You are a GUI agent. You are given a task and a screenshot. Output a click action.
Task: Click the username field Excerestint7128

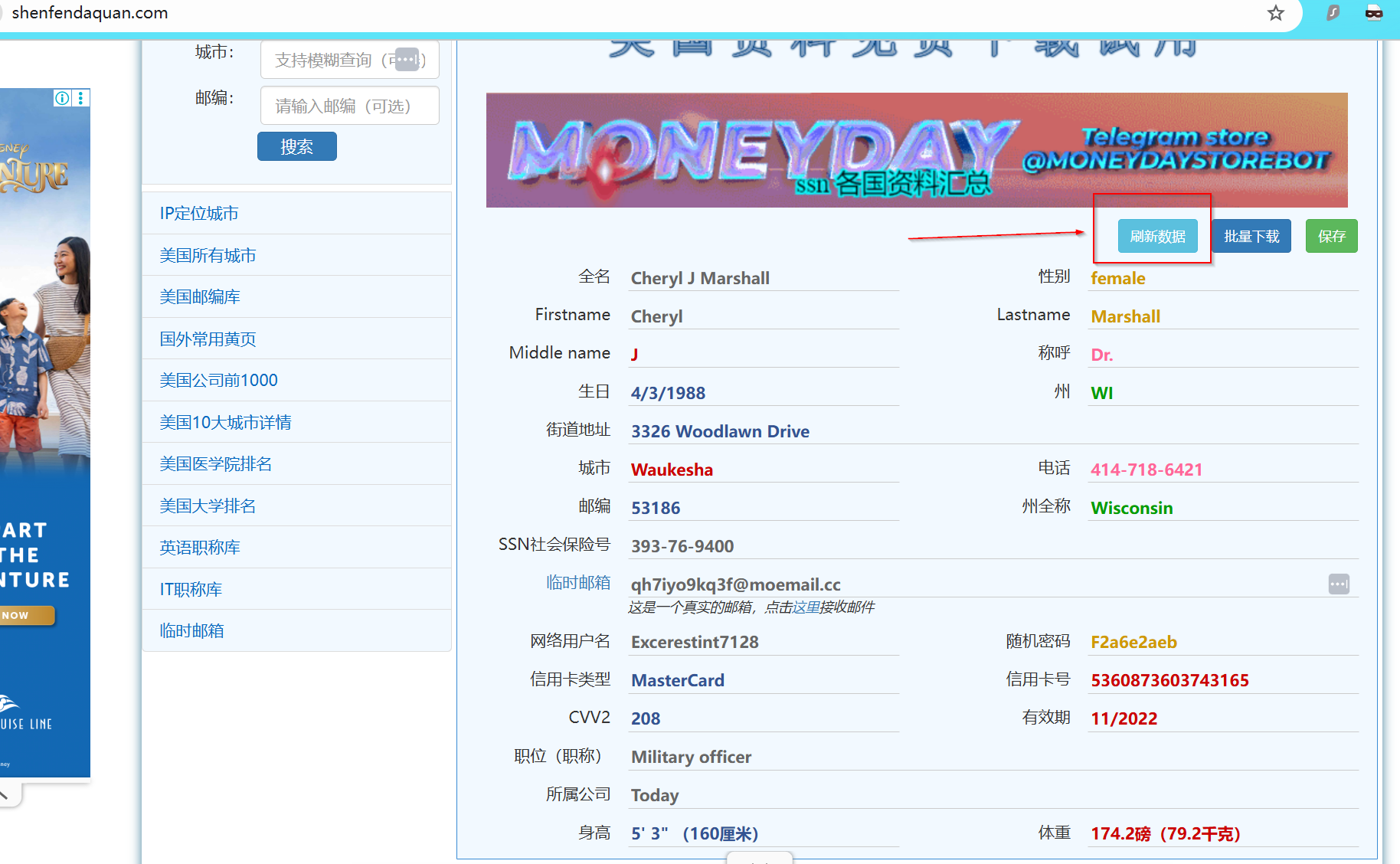[x=764, y=642]
